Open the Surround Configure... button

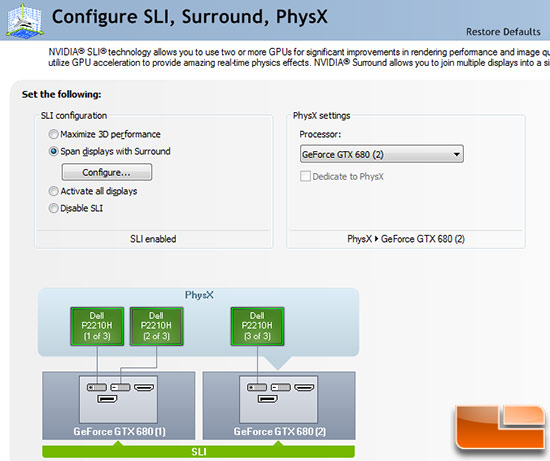click(107, 172)
